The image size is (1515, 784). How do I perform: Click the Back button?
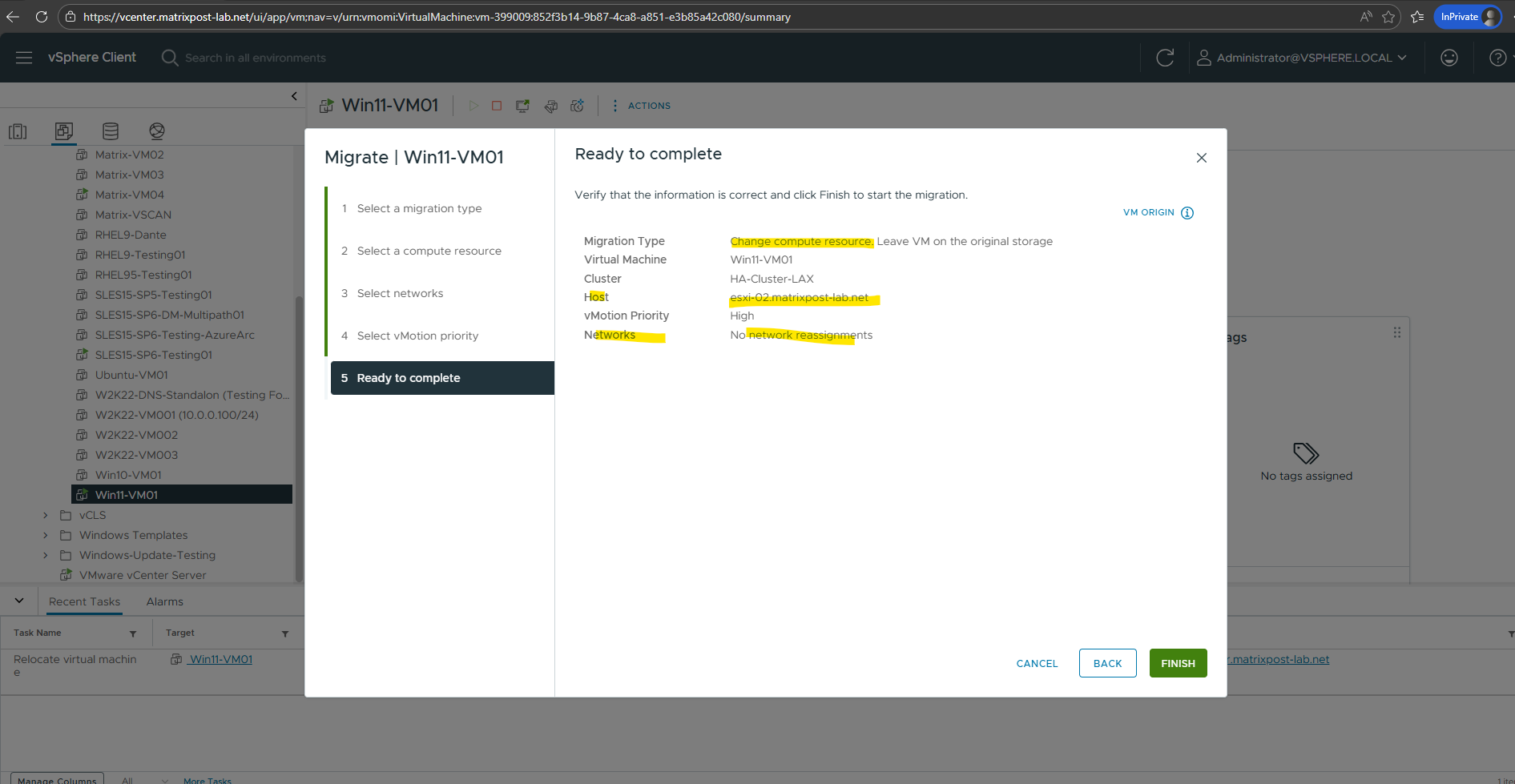coord(1107,663)
